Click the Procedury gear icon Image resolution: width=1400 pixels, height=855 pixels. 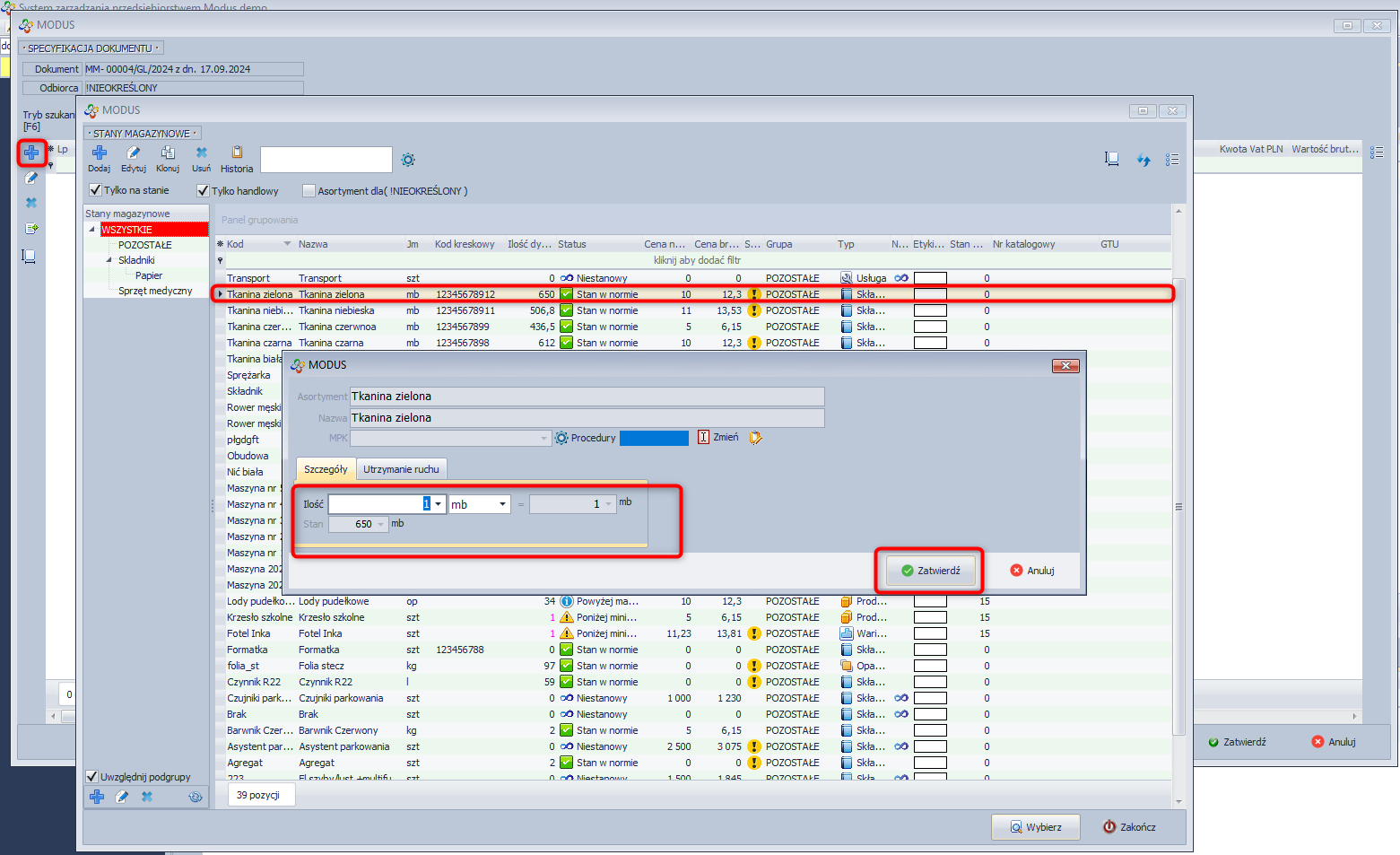561,438
